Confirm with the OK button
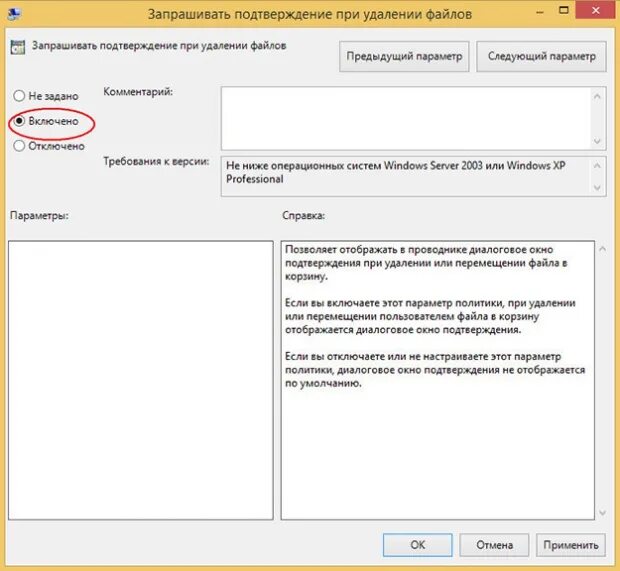Viewport: 620px width, 571px height. (418, 545)
